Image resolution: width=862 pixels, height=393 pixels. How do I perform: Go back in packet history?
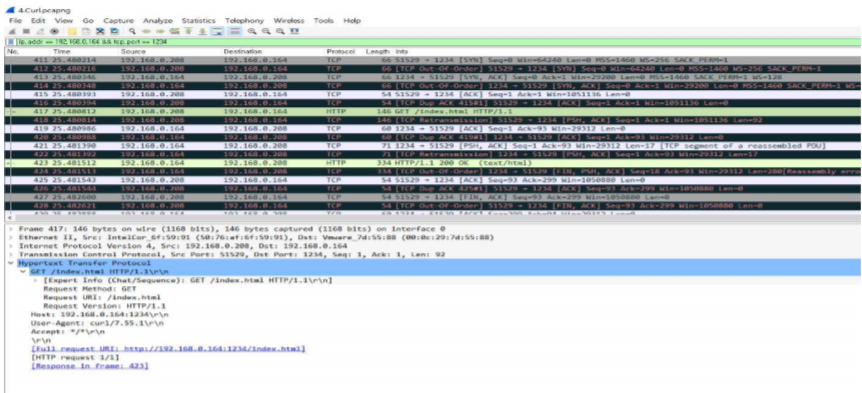pyautogui.click(x=146, y=31)
